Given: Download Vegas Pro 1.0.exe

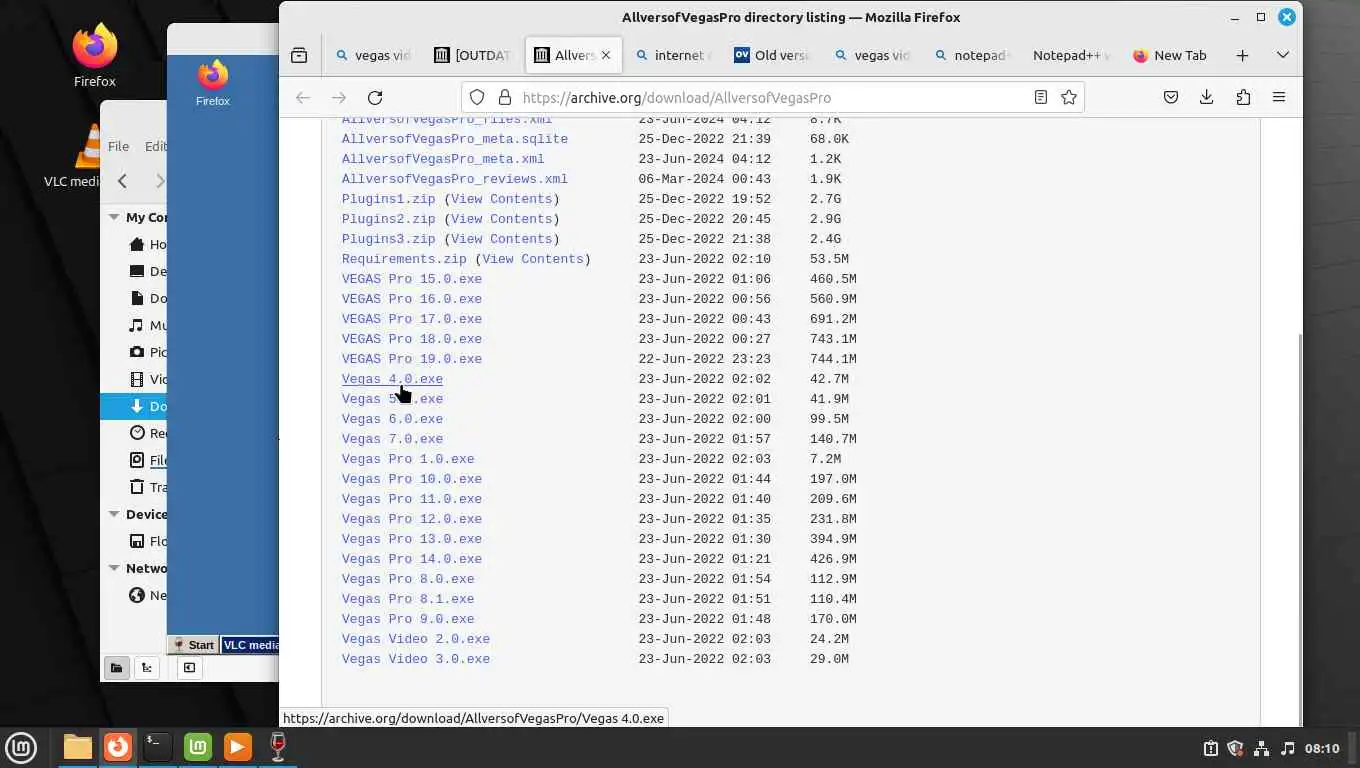Looking at the screenshot, I should click(x=408, y=459).
